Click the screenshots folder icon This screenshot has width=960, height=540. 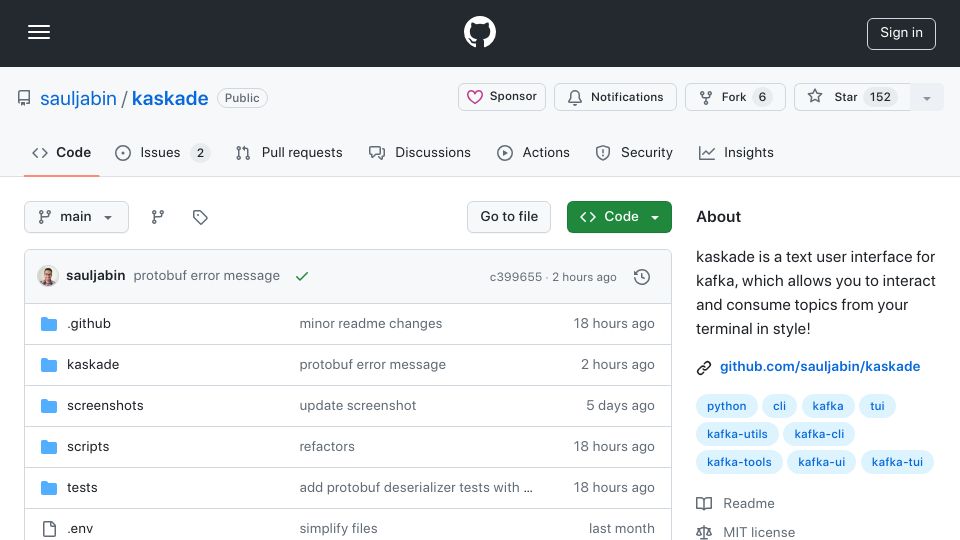pyautogui.click(x=49, y=405)
